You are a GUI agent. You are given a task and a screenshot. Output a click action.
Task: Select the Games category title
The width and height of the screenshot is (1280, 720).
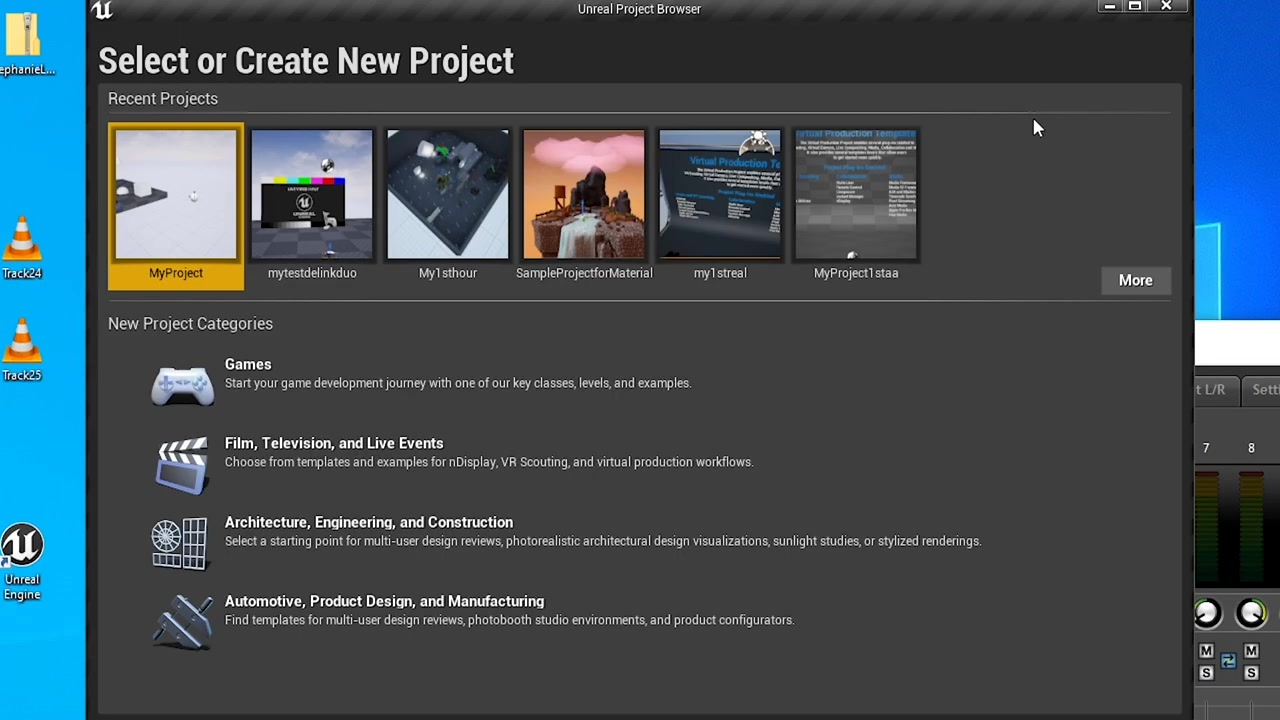248,364
